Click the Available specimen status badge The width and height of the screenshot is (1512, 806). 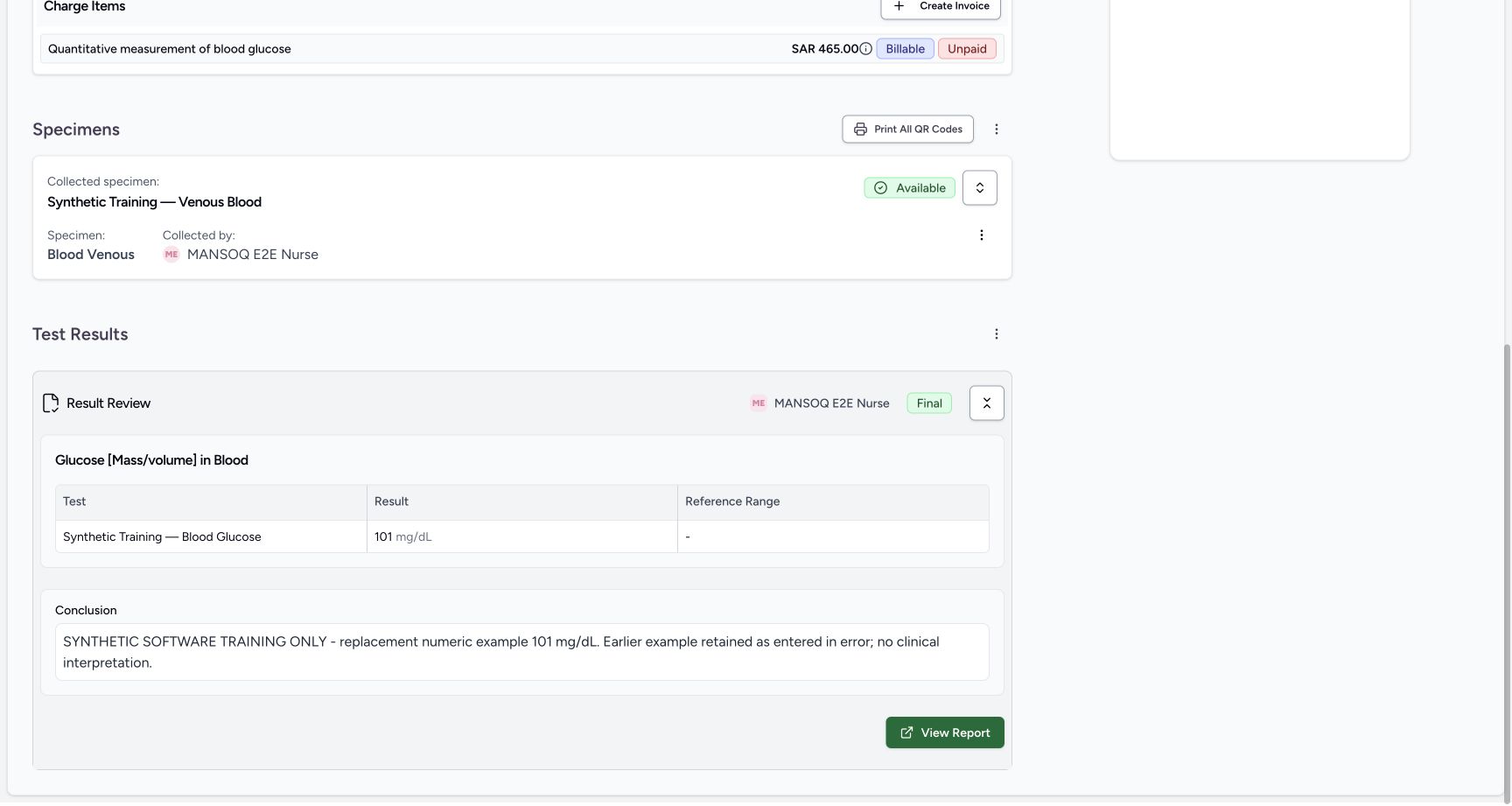point(909,188)
